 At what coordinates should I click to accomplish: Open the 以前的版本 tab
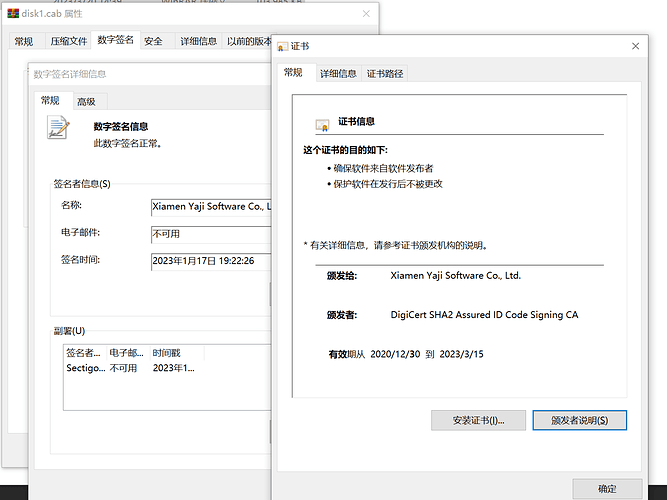pyautogui.click(x=249, y=41)
